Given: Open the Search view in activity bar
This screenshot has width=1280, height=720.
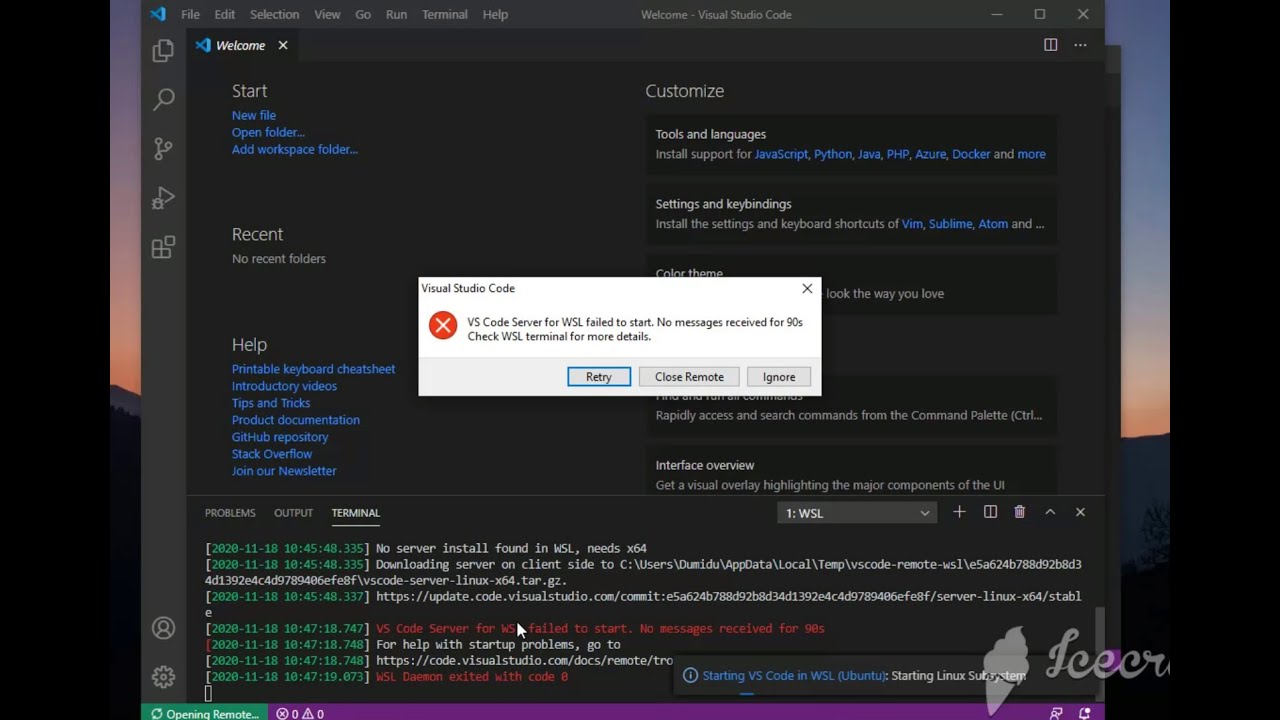Looking at the screenshot, I should click(163, 99).
